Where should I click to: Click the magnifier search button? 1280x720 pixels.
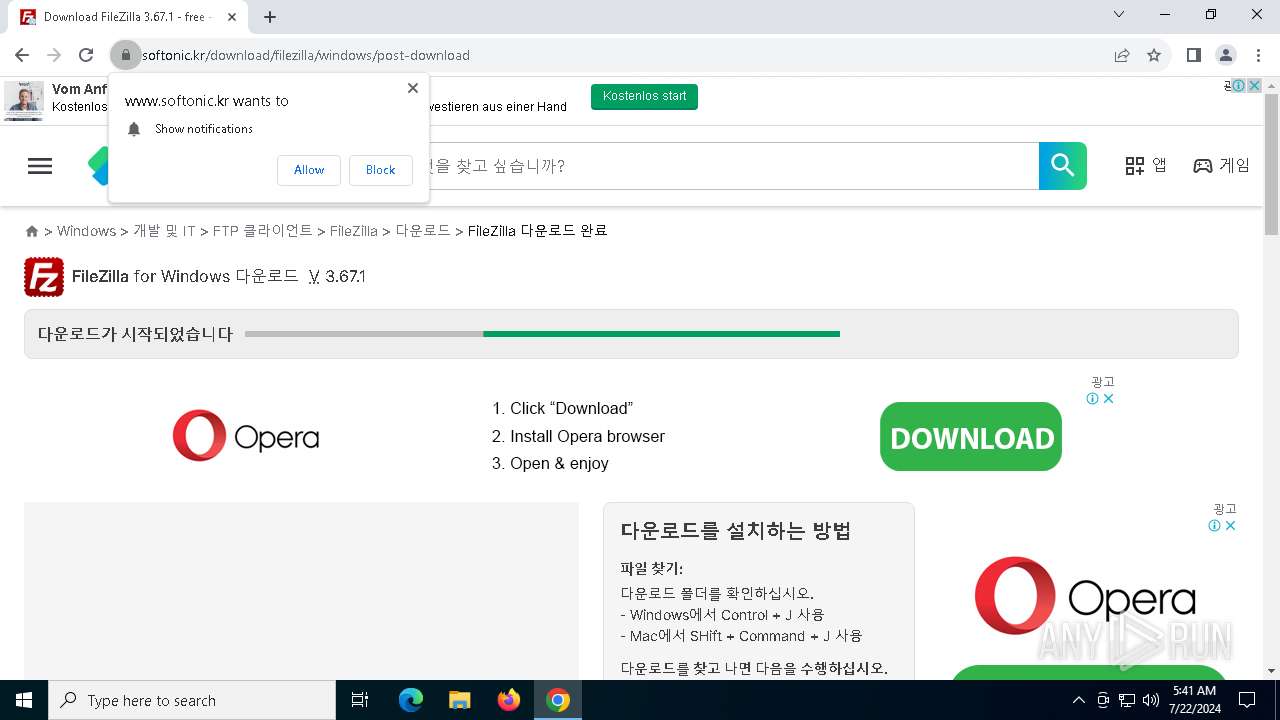click(x=1063, y=166)
